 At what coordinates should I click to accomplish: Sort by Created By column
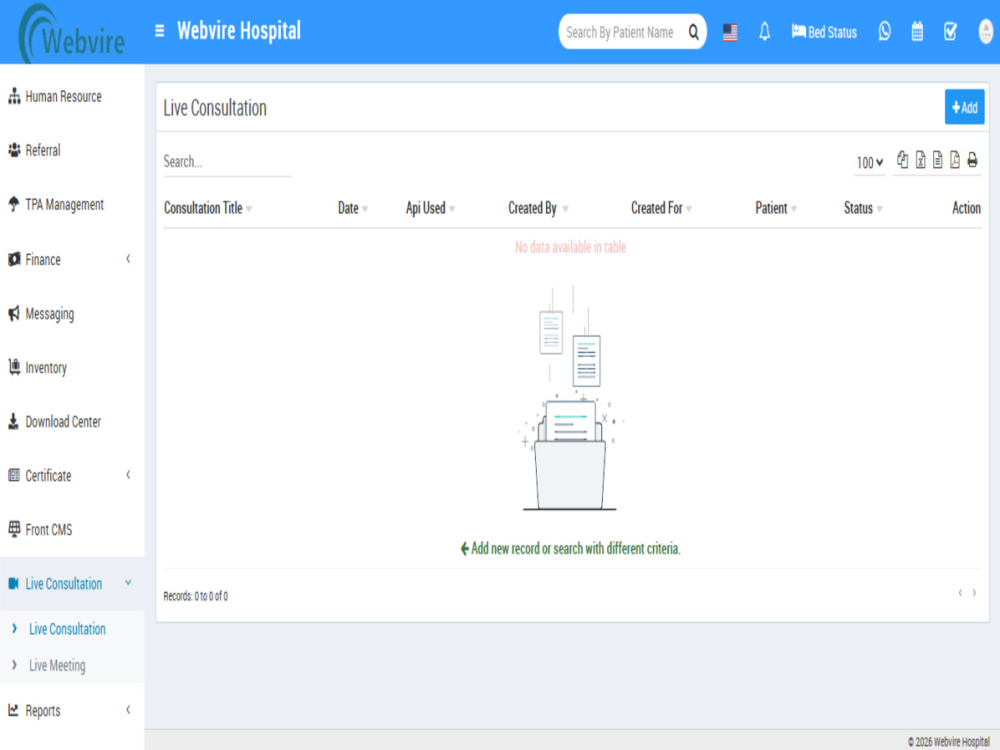pos(538,208)
